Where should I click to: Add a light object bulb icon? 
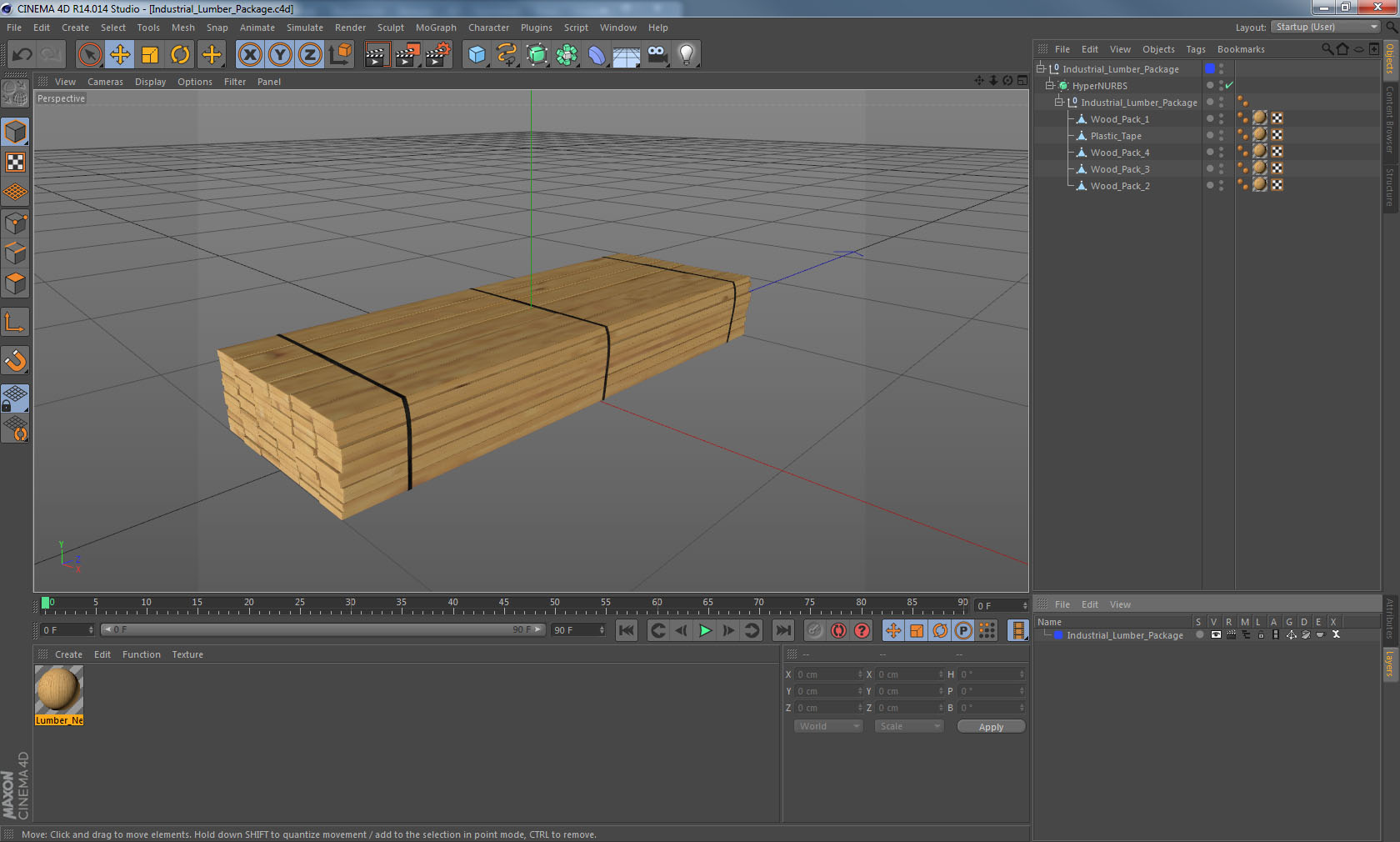coord(687,55)
